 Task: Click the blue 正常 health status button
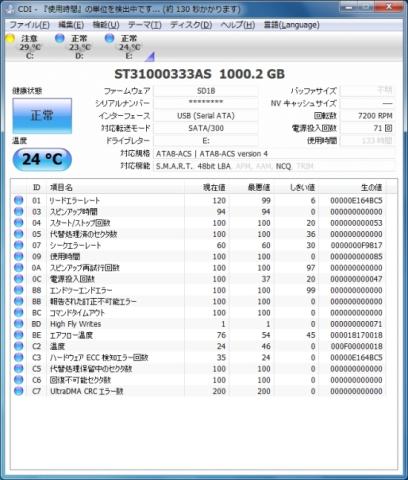pyautogui.click(x=42, y=116)
